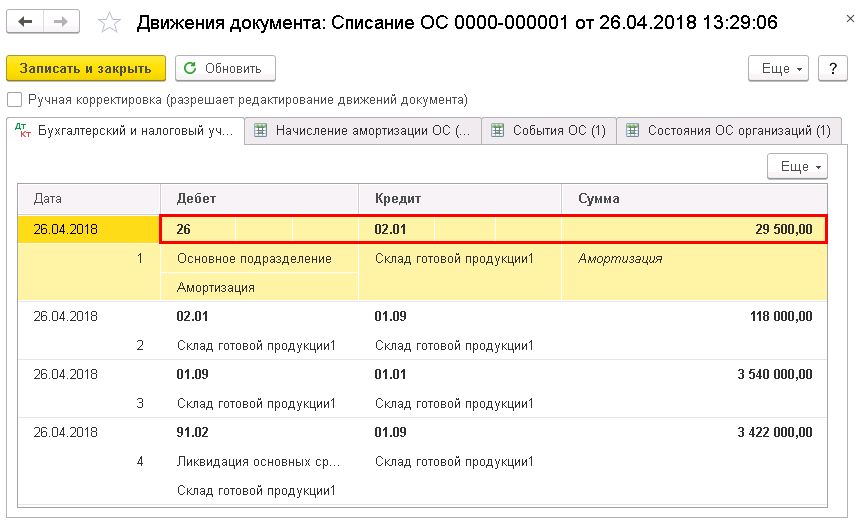Click the Записать и закрыть button
Viewport: 859px width, 526px height.
tap(86, 68)
